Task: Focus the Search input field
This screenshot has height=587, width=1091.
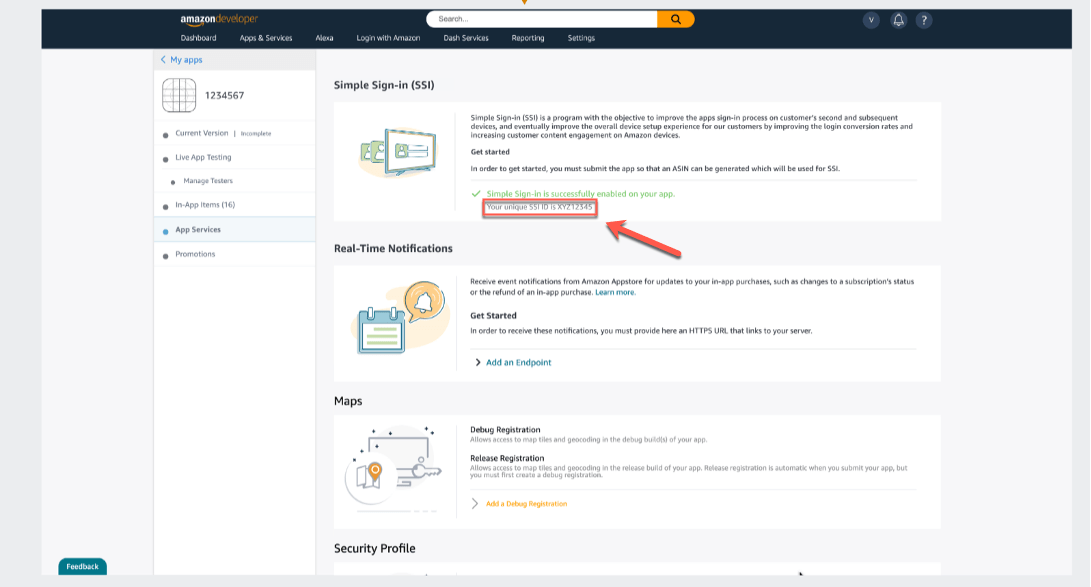Action: click(543, 19)
